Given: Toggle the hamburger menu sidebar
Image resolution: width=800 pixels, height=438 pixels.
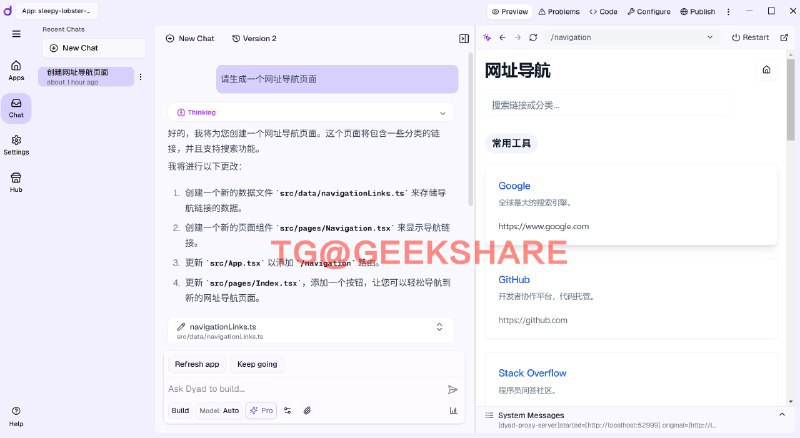Looking at the screenshot, I should click(16, 33).
